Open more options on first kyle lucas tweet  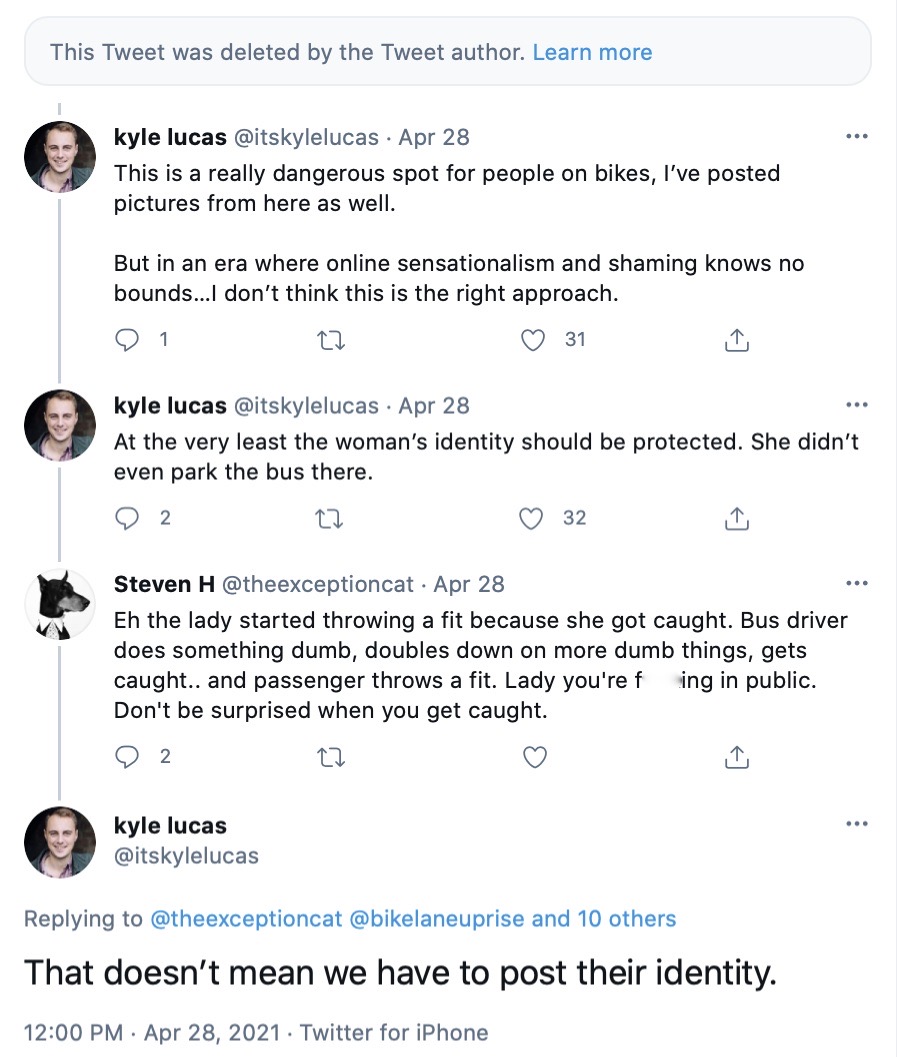click(857, 136)
